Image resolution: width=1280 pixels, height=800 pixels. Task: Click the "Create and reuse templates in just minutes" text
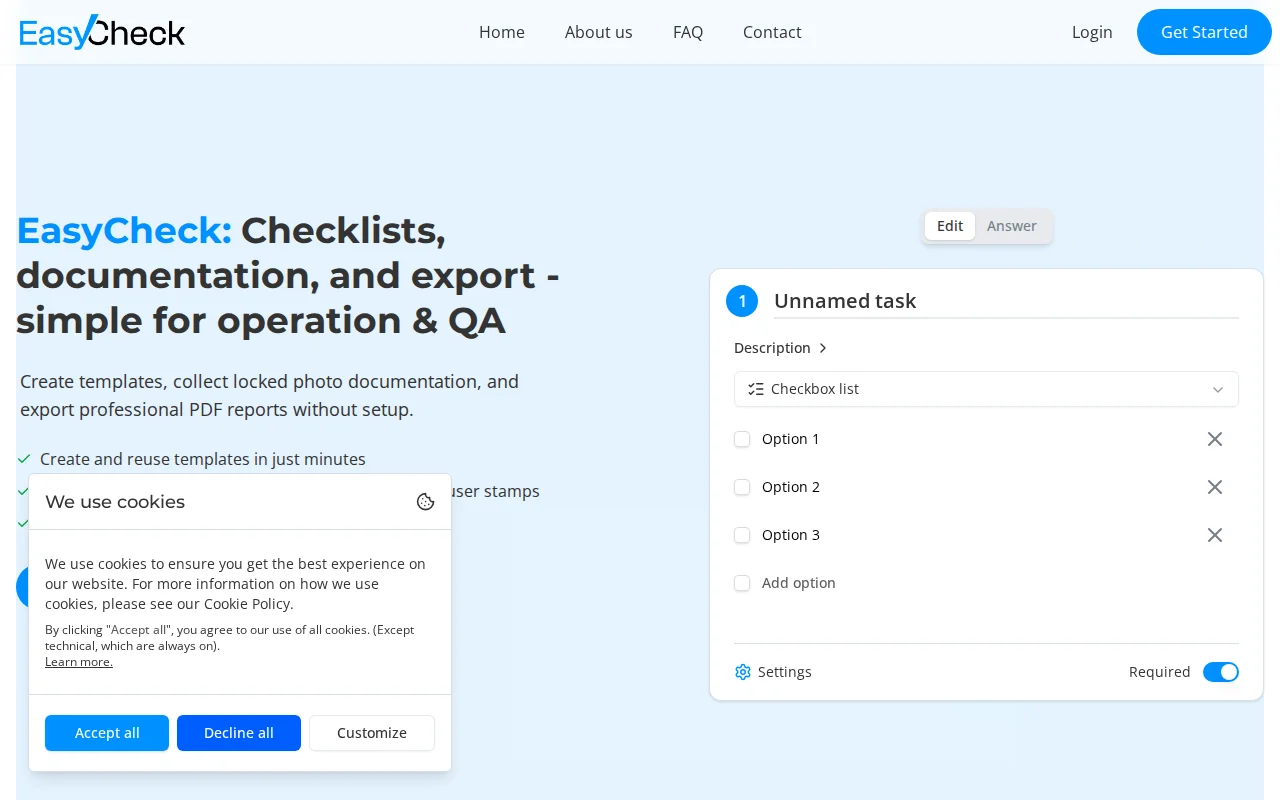pos(203,459)
